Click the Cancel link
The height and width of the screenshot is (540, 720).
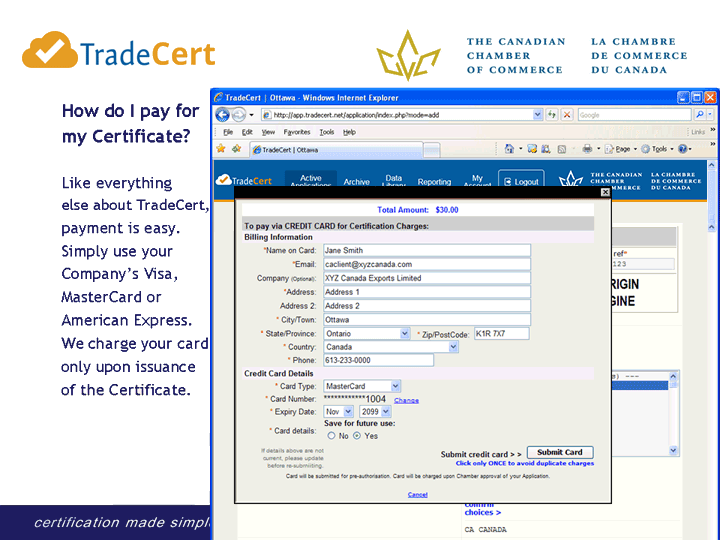(x=417, y=495)
